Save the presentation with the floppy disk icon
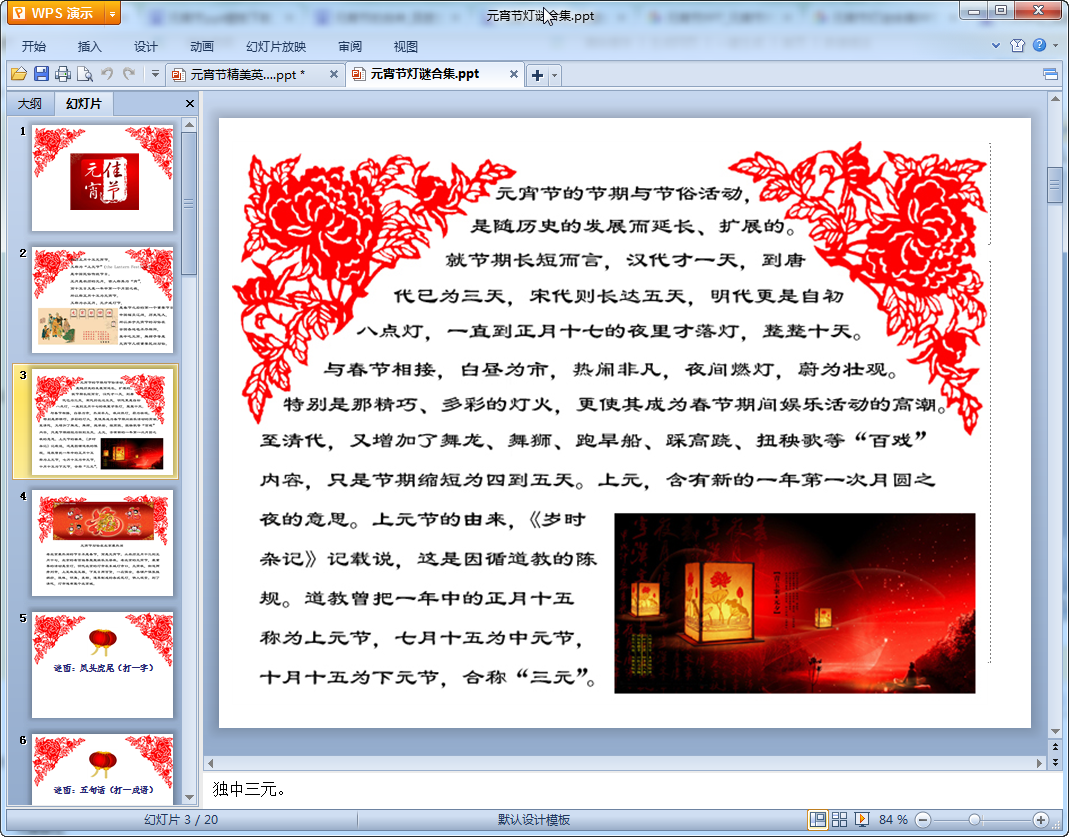Screen dimensions: 1069x837 click(x=41, y=74)
